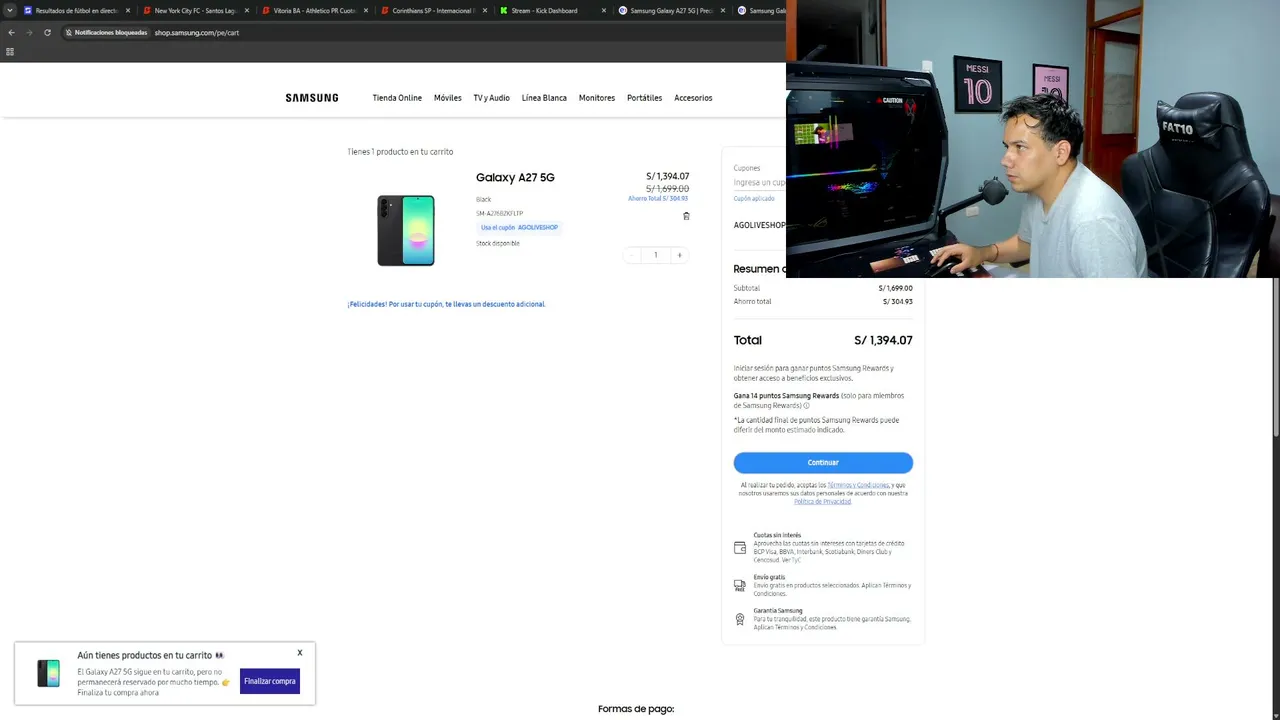Screen dimensions: 1280x720
Task: Click browser forward arrow
Action: point(29,33)
